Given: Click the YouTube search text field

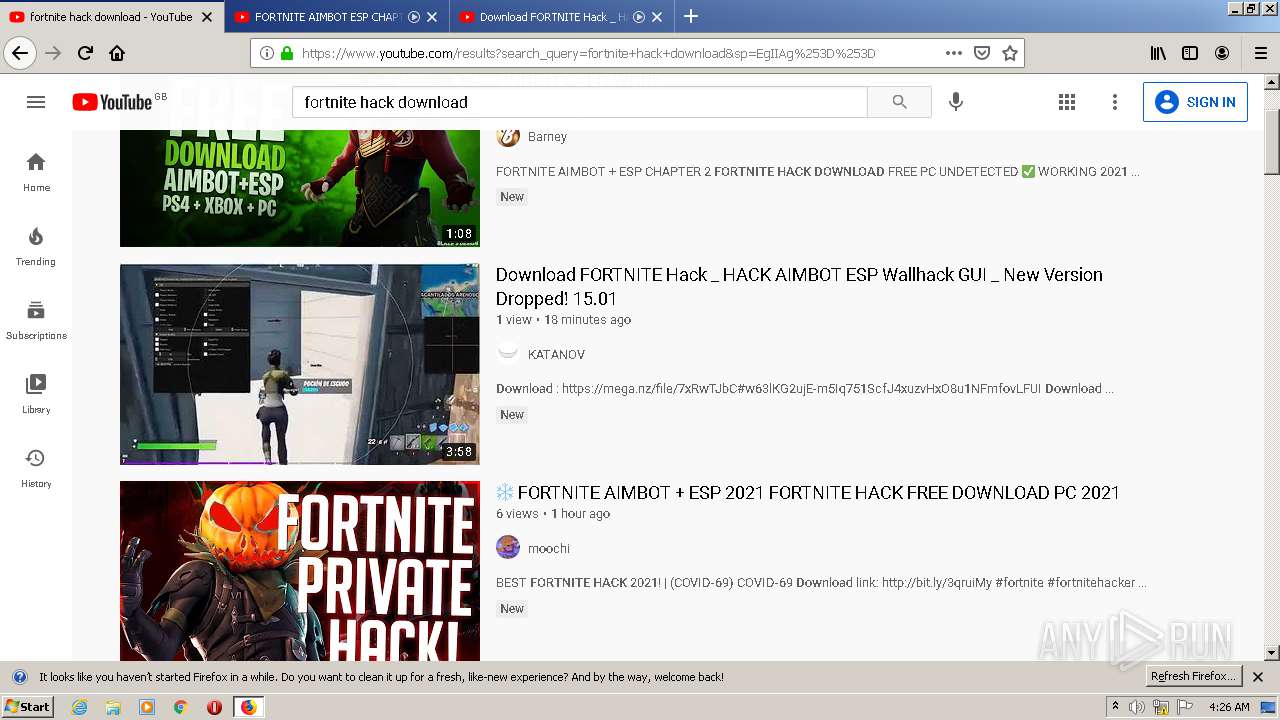Looking at the screenshot, I should pos(580,102).
